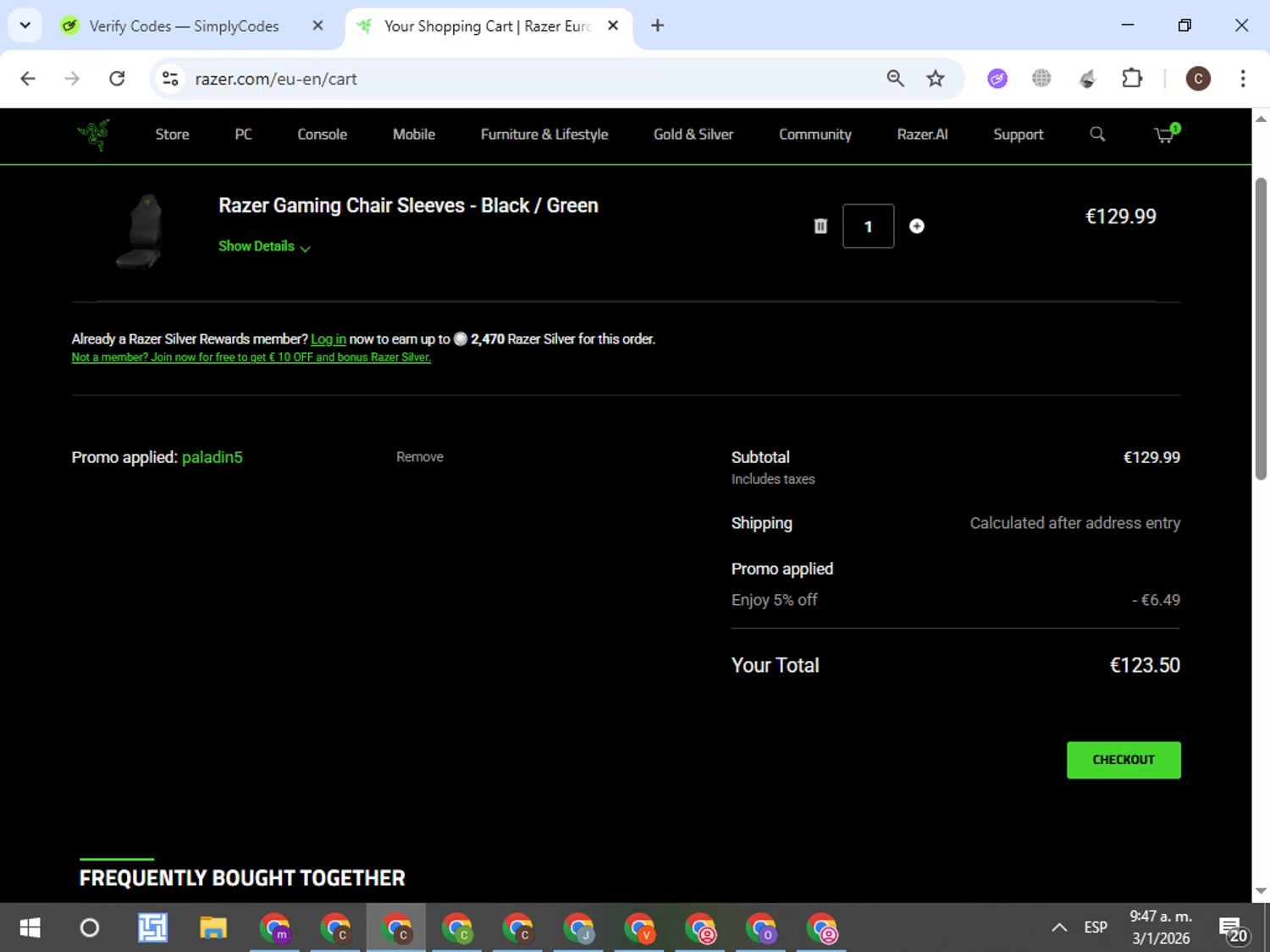
Task: Click the Razer logo in the site header
Action: pyautogui.click(x=94, y=135)
